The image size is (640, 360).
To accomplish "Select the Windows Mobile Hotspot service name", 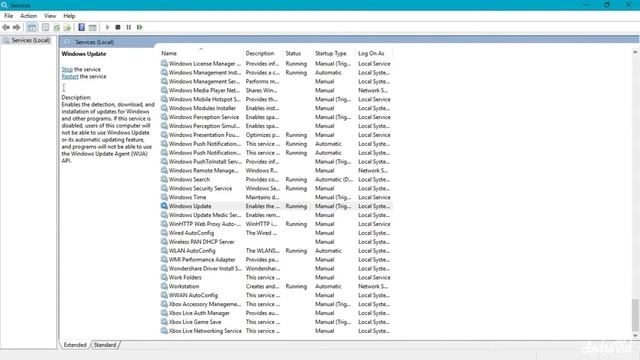I will [204, 99].
